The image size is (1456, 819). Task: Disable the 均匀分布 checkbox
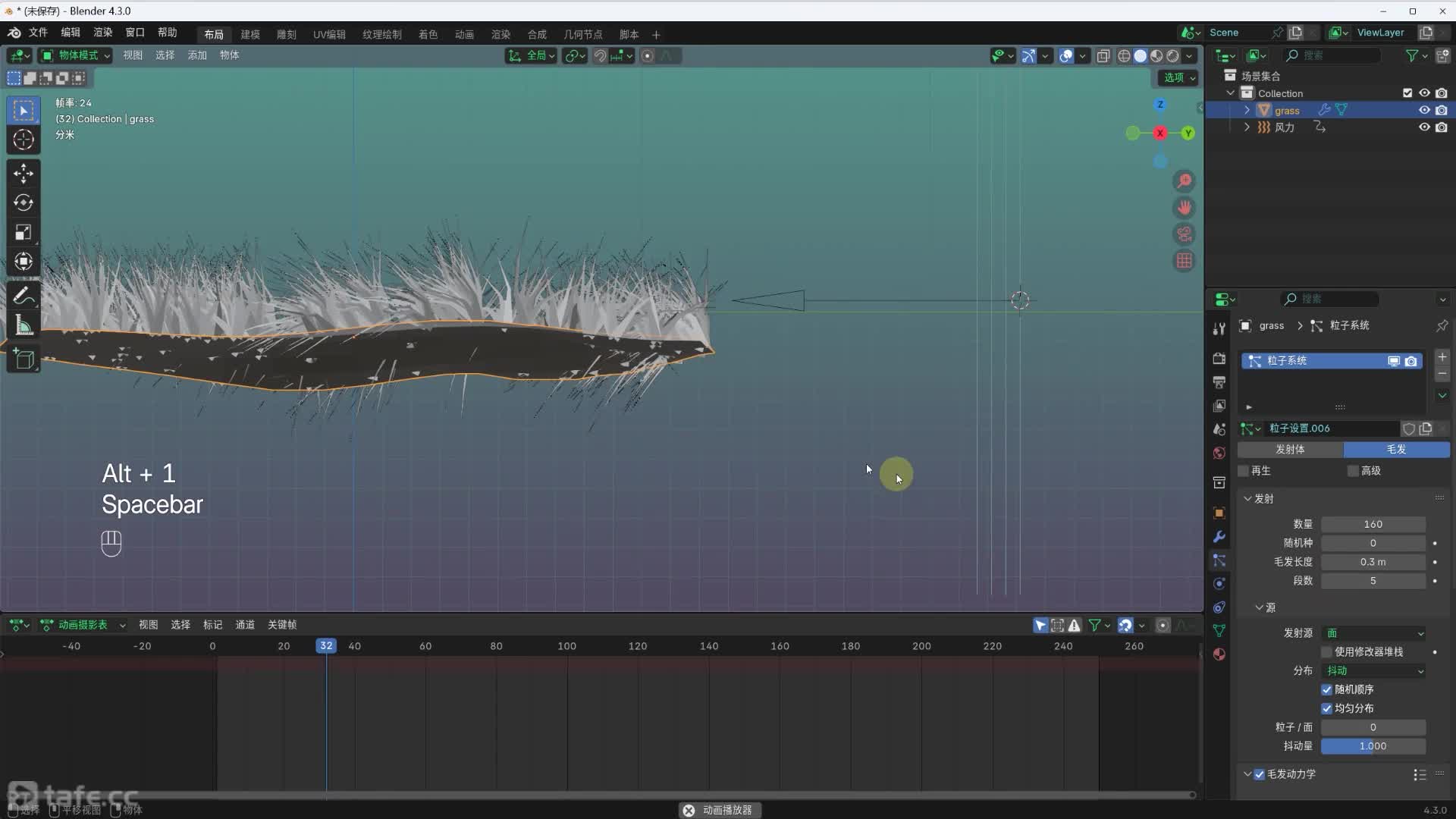[1326, 708]
